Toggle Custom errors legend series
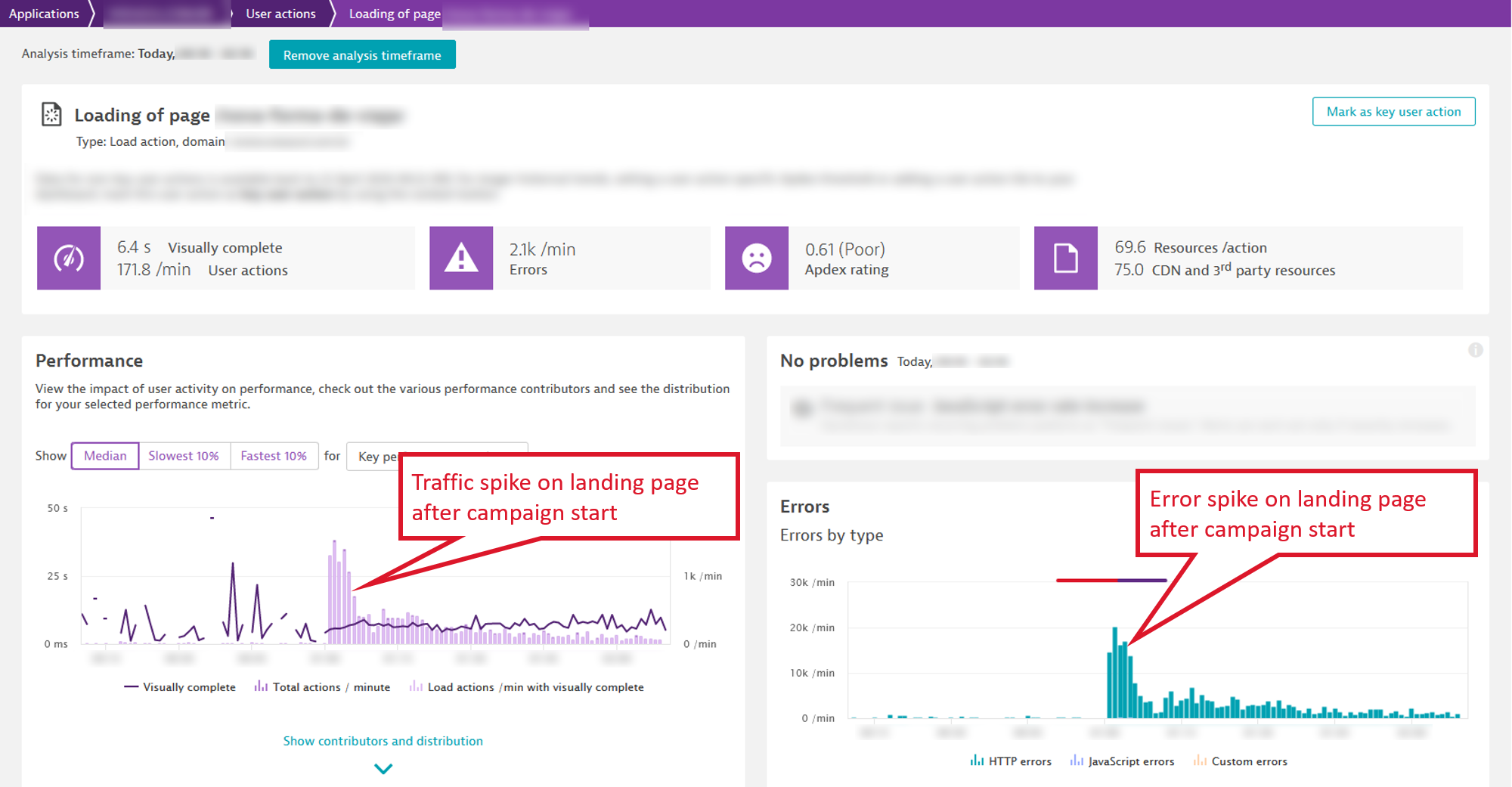 tap(1241, 761)
